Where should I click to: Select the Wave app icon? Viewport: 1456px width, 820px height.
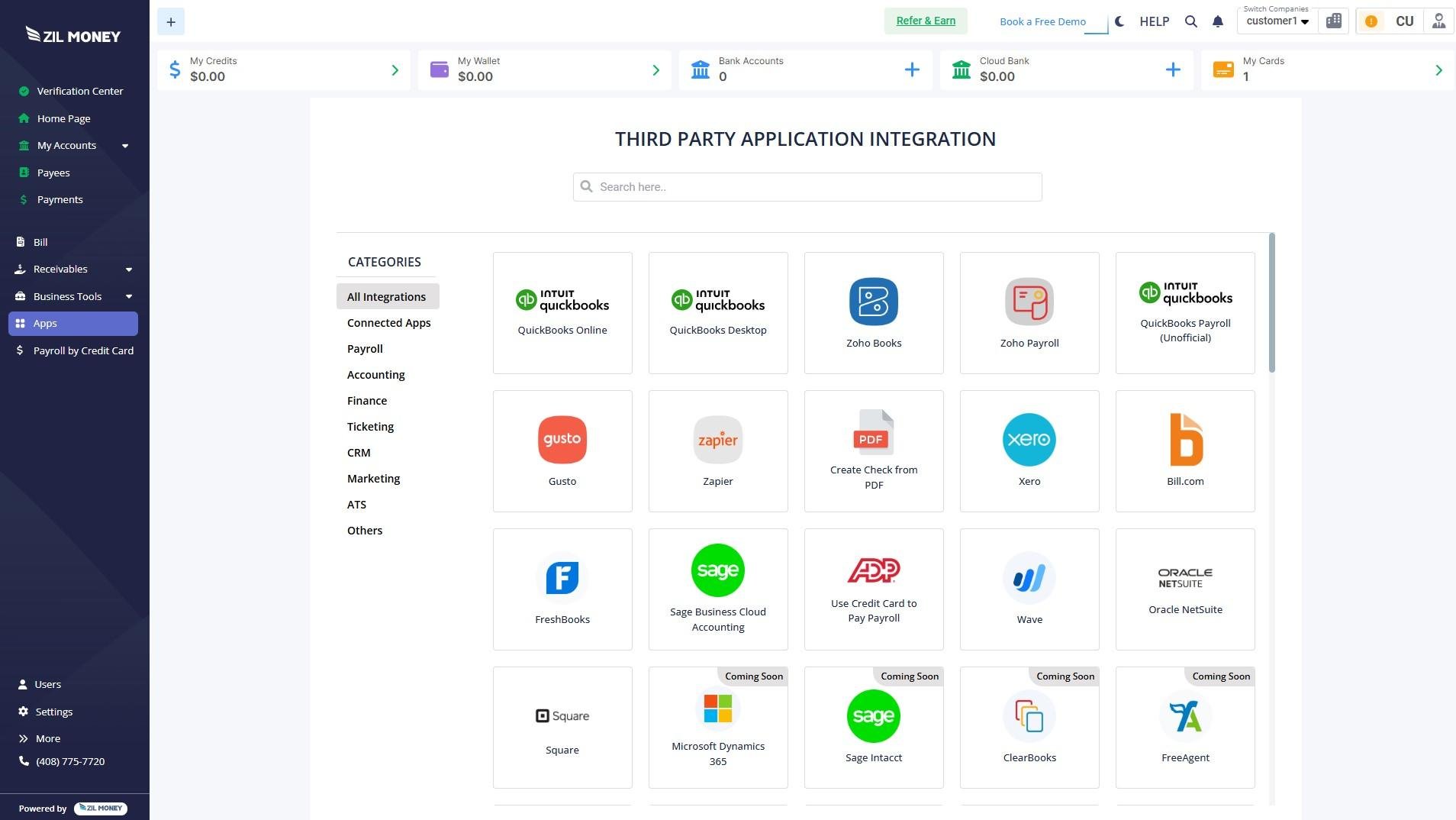(x=1029, y=578)
